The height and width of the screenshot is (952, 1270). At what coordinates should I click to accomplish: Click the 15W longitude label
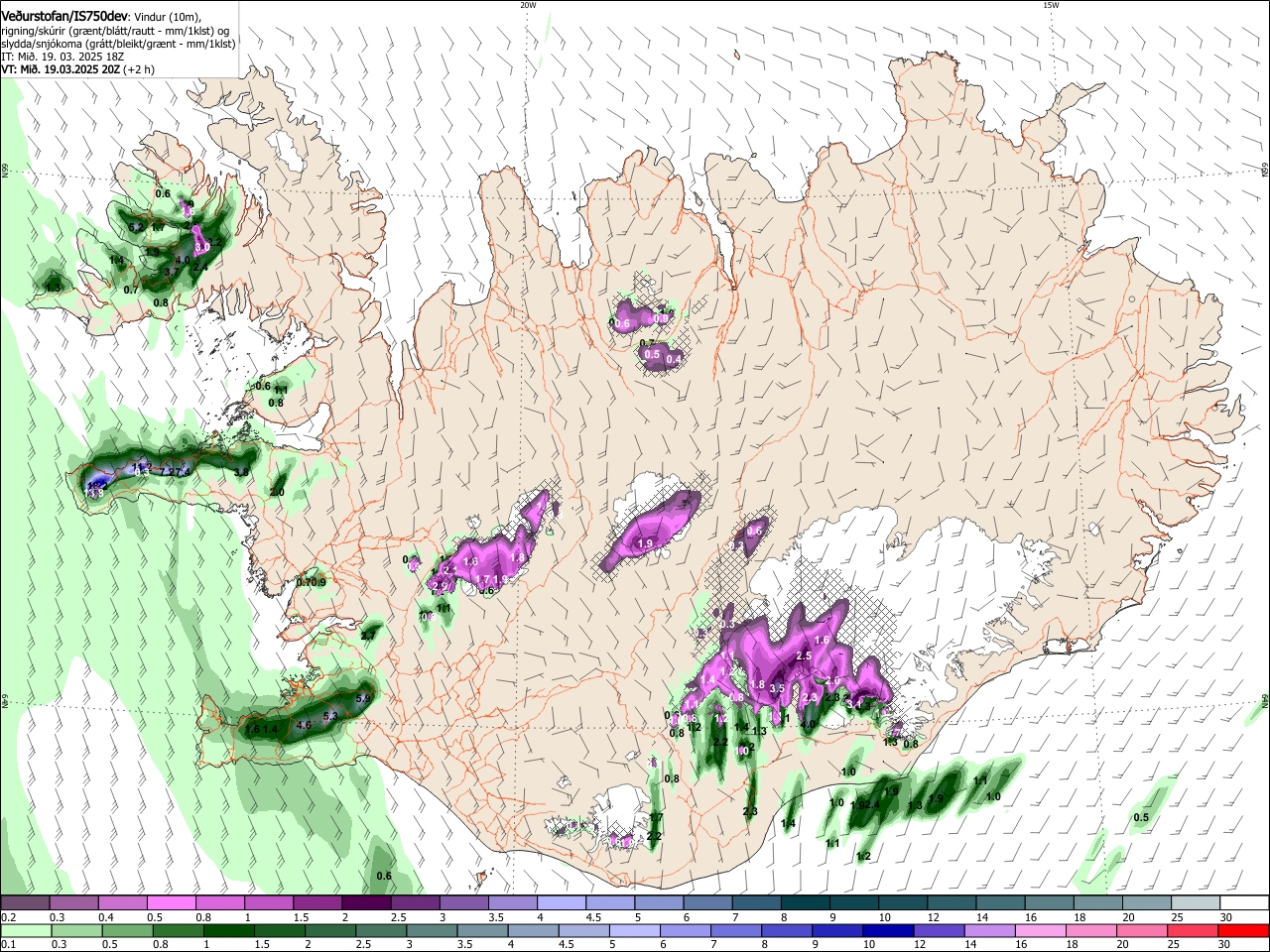click(1051, 5)
